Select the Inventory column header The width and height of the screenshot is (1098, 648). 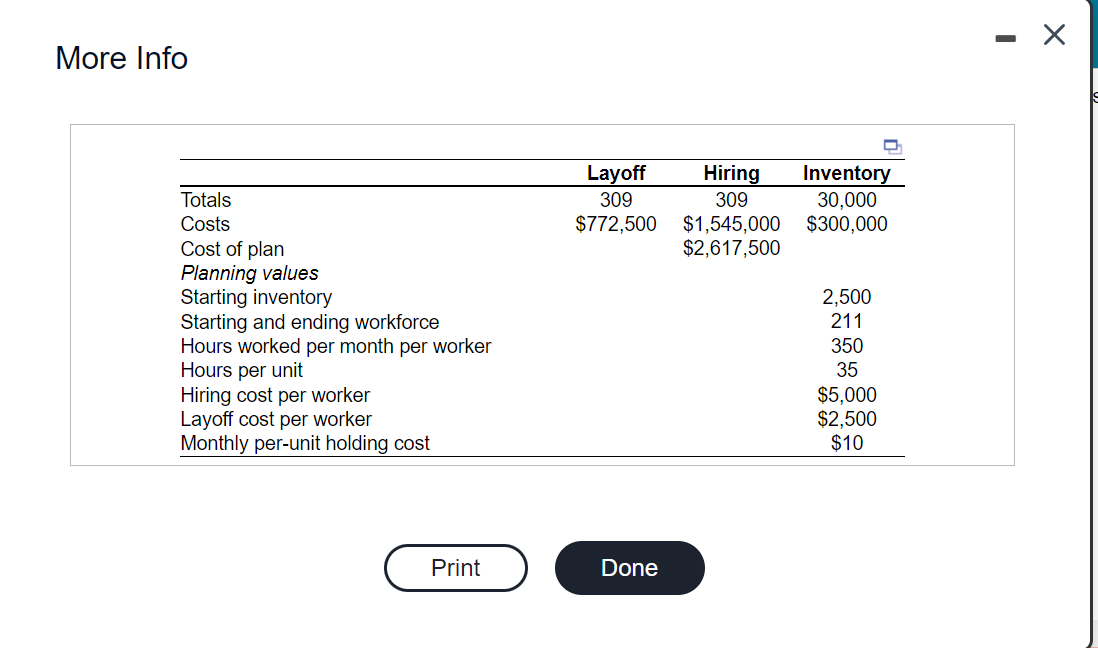[x=846, y=172]
